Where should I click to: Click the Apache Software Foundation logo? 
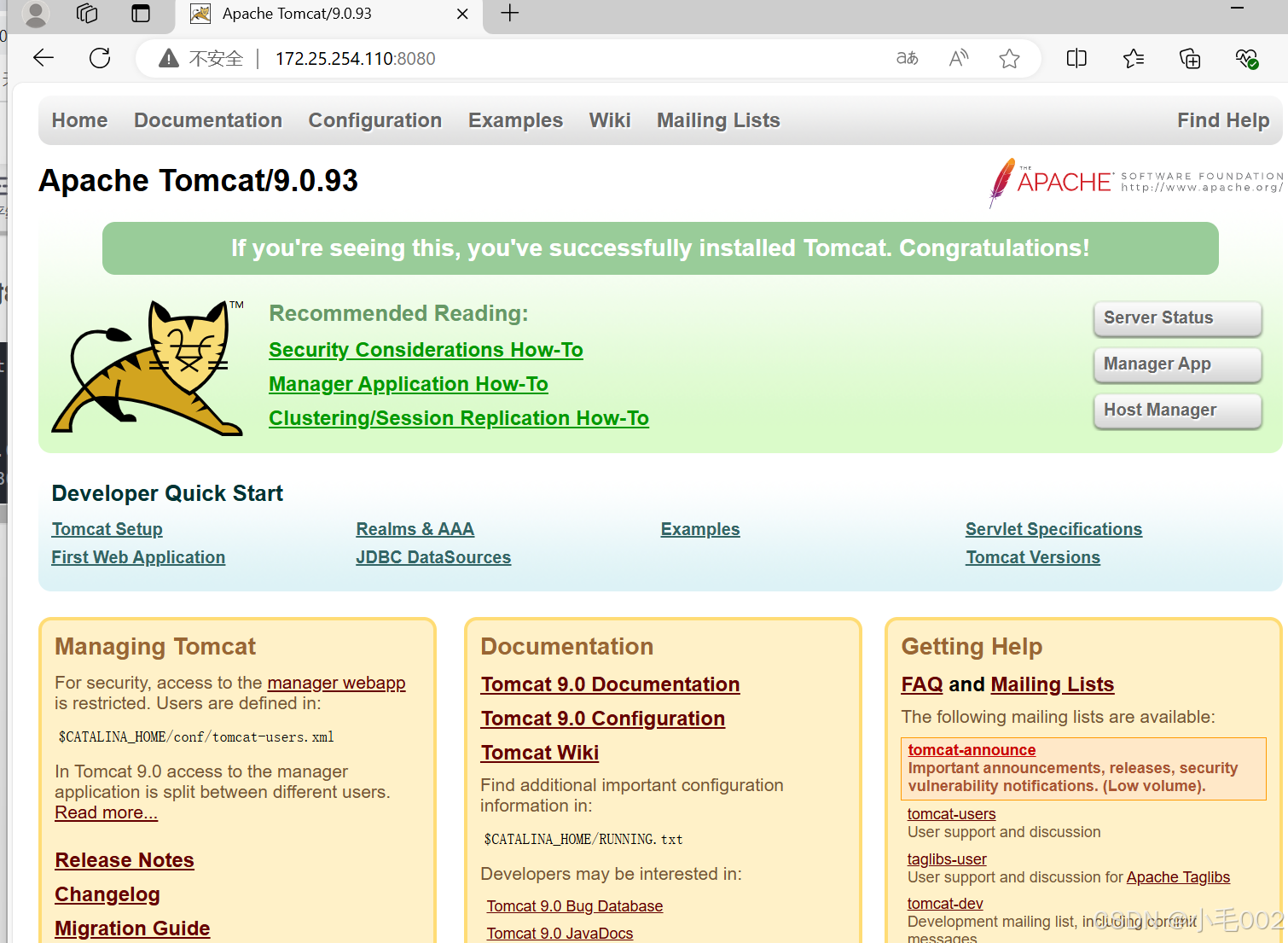(1134, 182)
